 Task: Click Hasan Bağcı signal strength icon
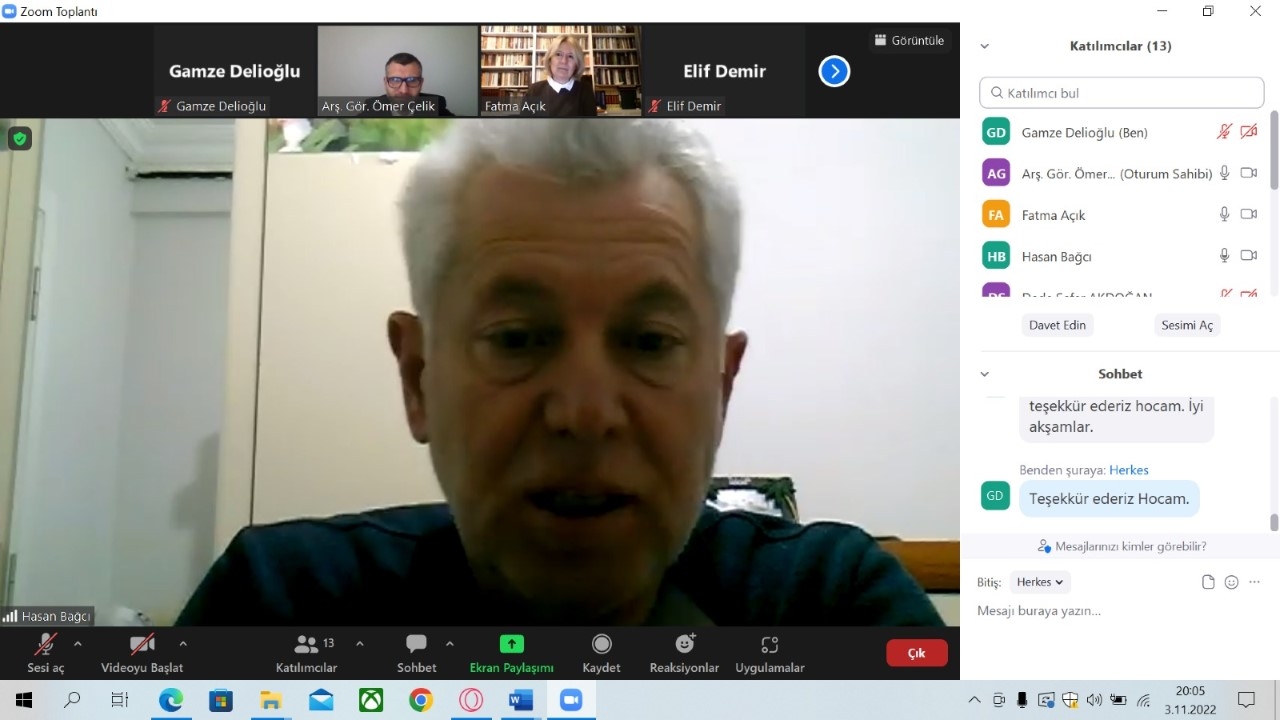pyautogui.click(x=10, y=616)
